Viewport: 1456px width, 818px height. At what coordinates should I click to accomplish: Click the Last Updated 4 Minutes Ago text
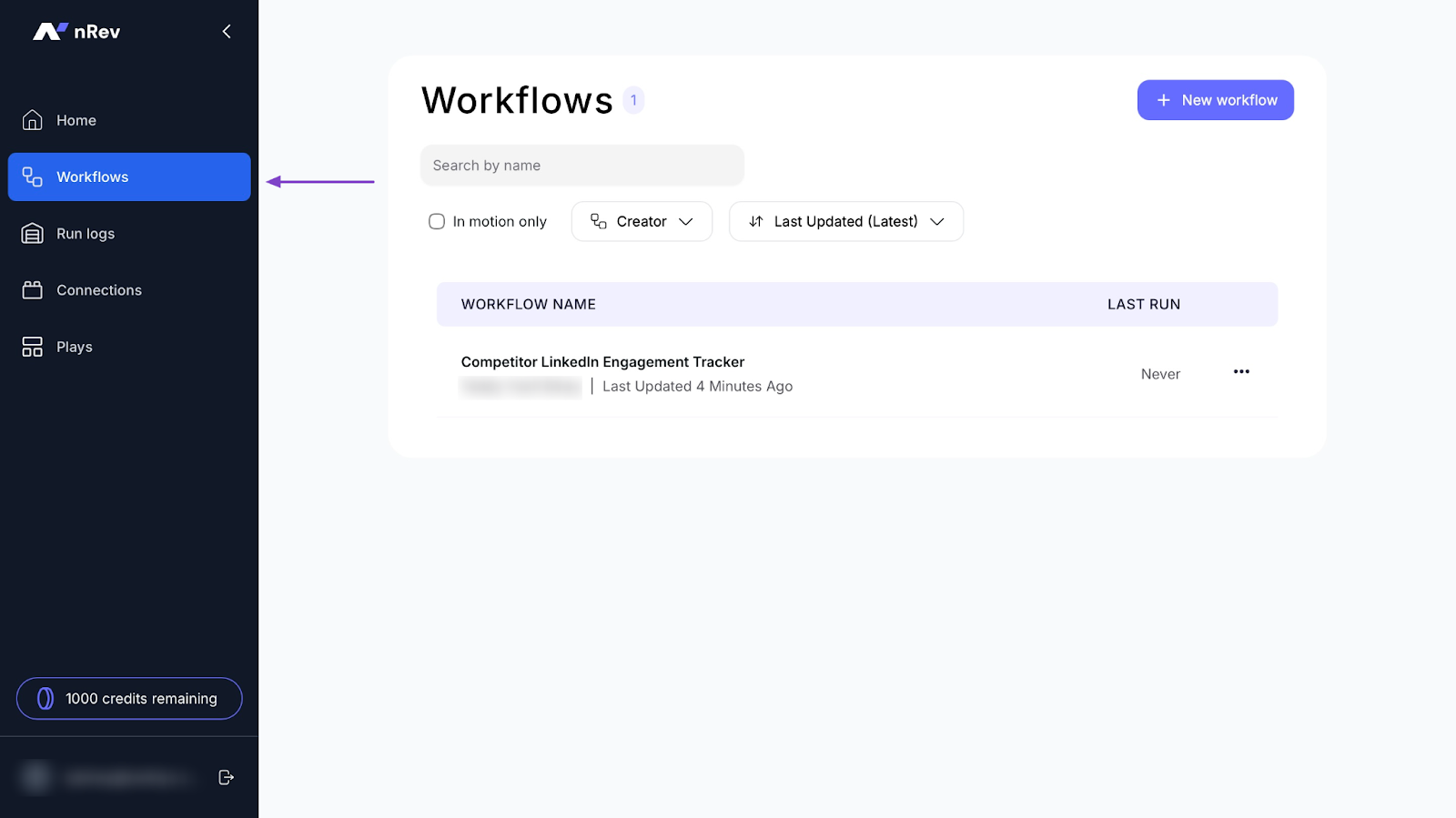(697, 387)
